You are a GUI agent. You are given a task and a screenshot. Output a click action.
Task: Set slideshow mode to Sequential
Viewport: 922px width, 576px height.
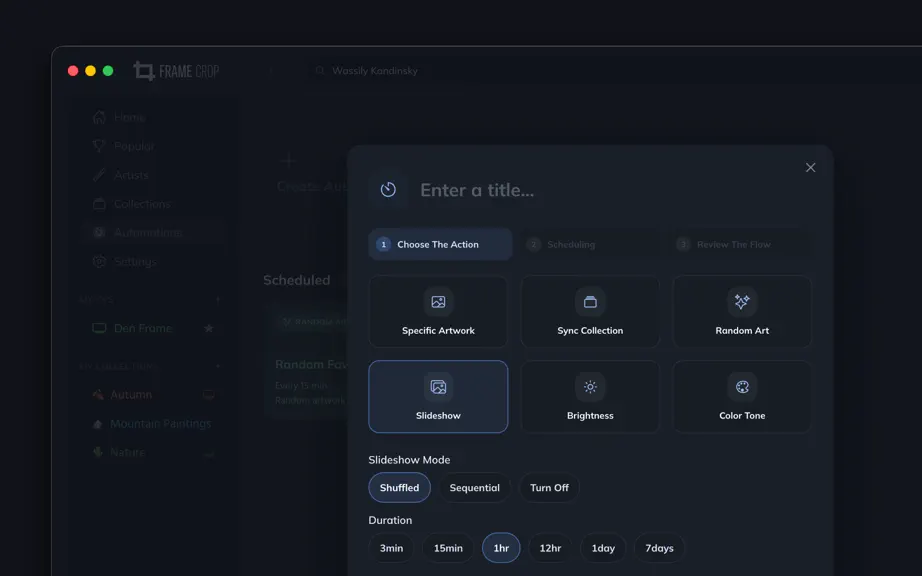pos(475,488)
